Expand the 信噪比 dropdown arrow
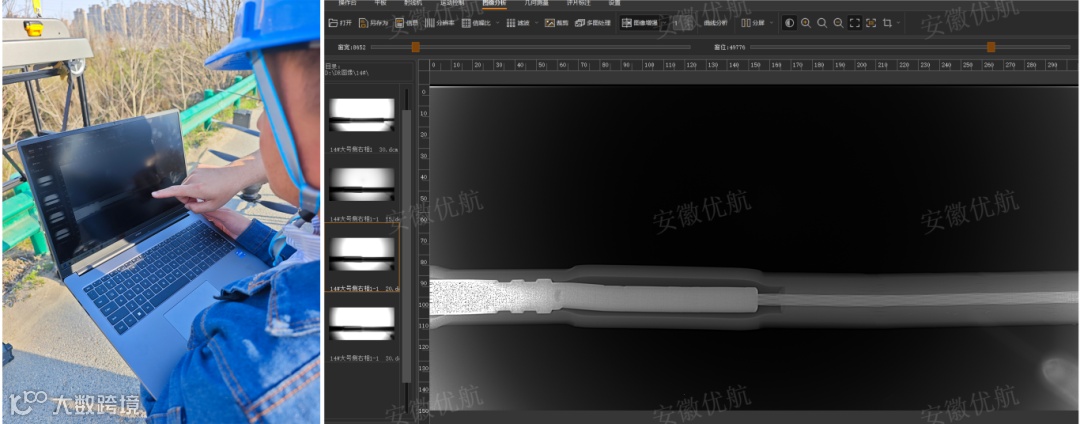 497,23
